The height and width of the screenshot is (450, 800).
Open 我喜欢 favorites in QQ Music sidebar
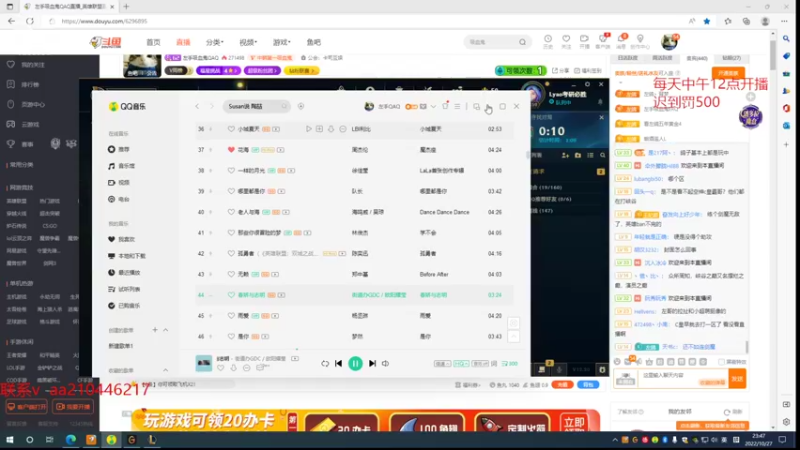[x=121, y=239]
